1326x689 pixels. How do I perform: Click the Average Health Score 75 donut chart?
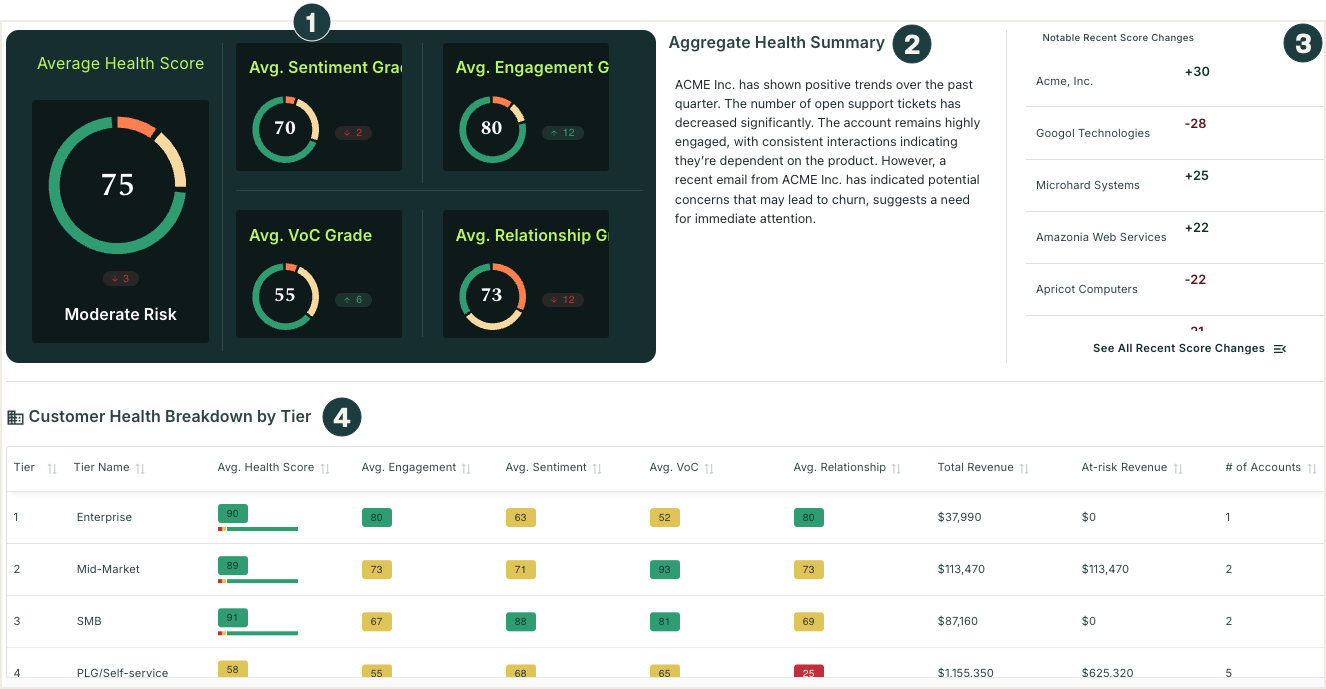(x=118, y=185)
